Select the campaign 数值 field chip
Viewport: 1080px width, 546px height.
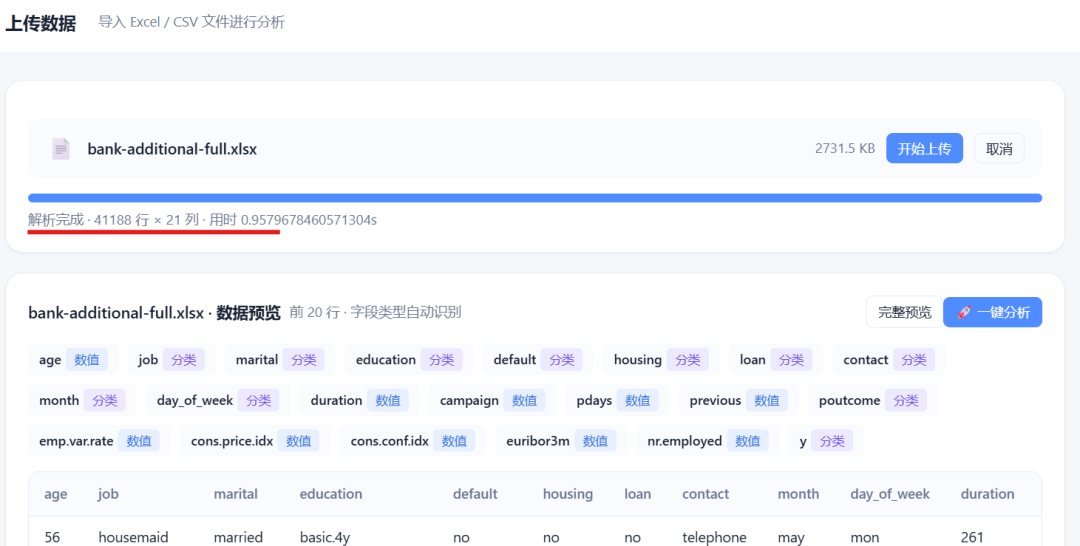[x=492, y=400]
